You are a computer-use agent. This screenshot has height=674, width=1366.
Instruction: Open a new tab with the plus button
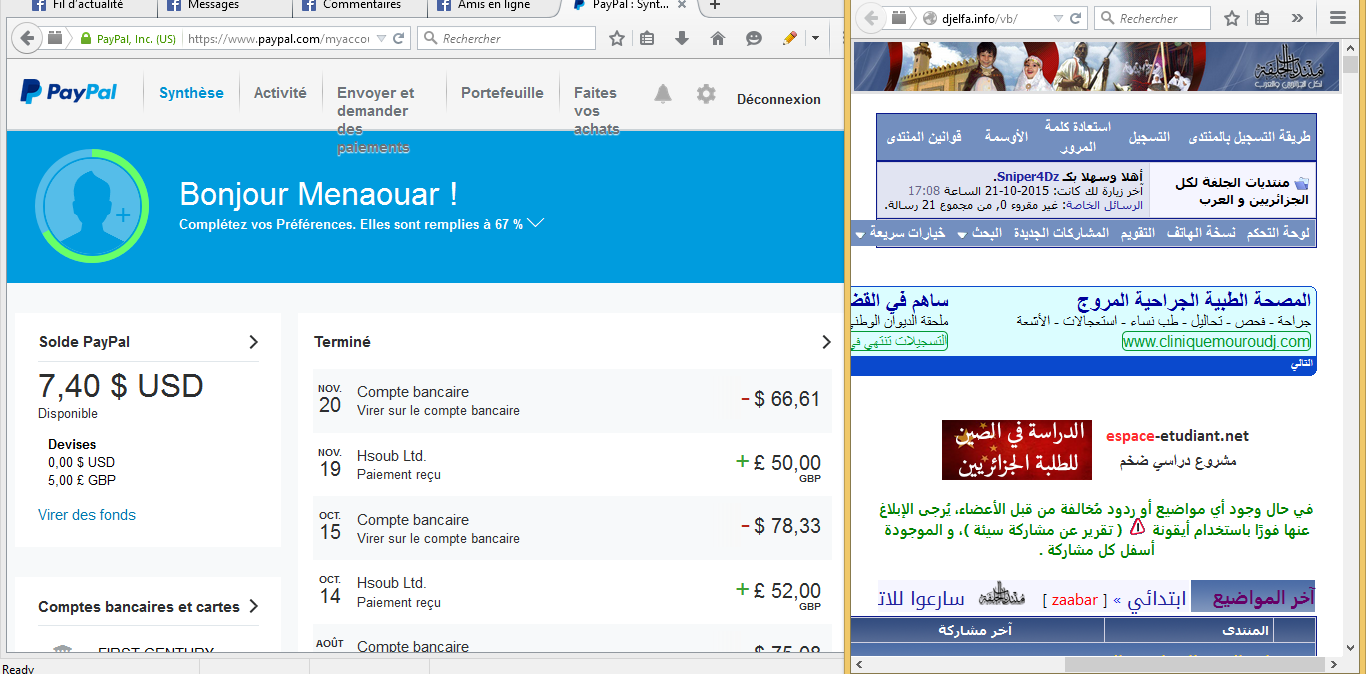click(x=715, y=5)
